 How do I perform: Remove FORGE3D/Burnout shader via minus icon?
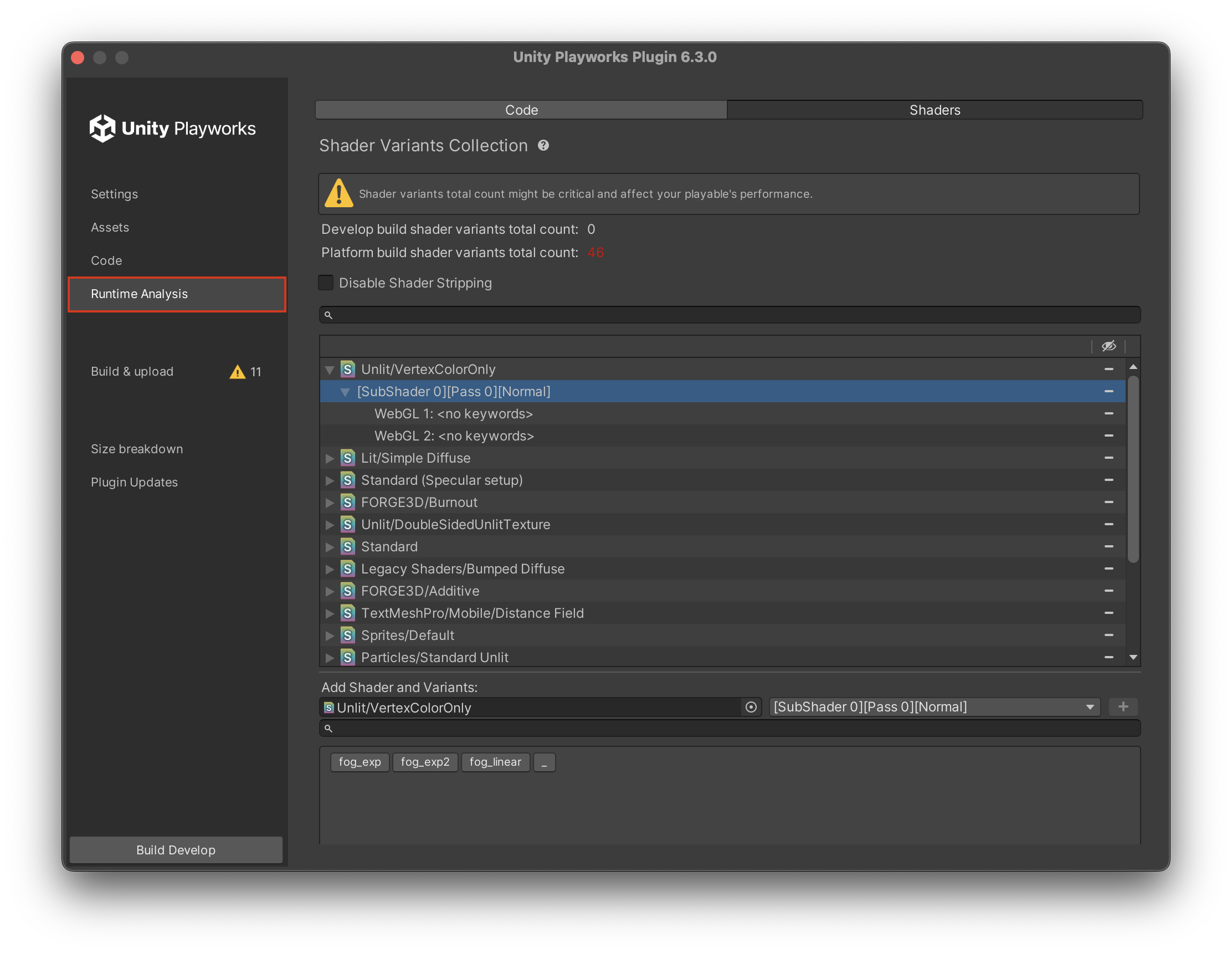[1108, 502]
